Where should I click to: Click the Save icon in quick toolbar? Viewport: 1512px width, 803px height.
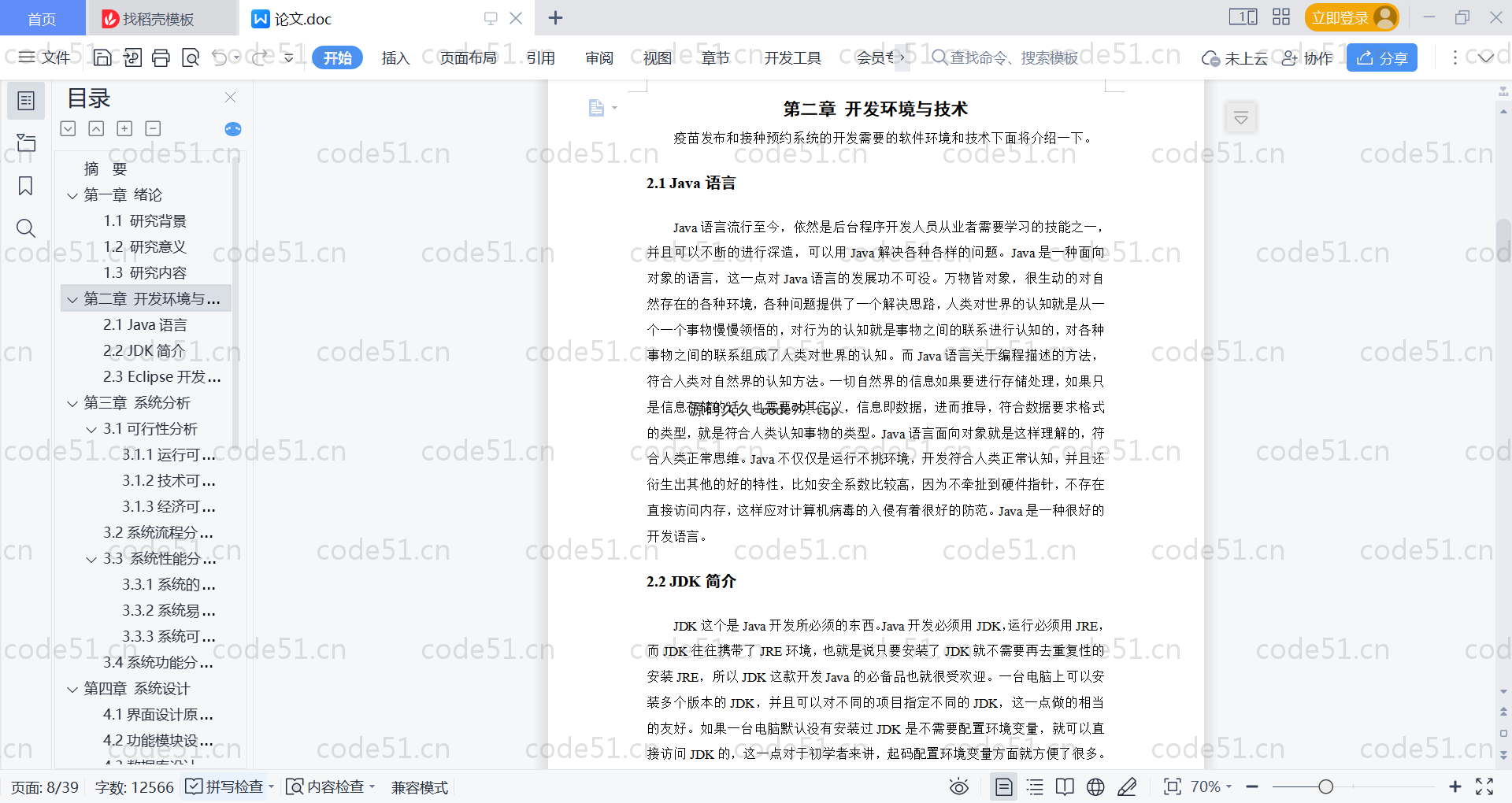pos(102,57)
